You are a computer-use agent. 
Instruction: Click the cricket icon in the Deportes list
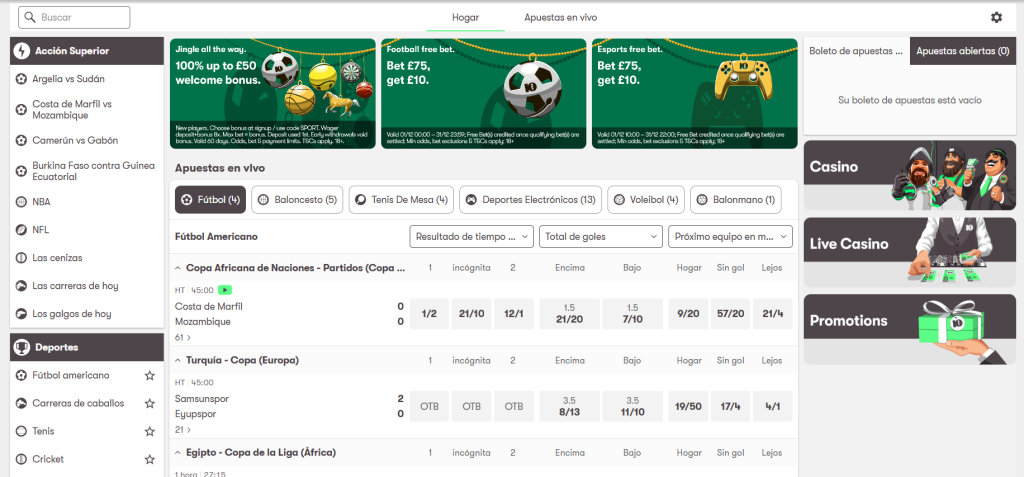(x=22, y=459)
